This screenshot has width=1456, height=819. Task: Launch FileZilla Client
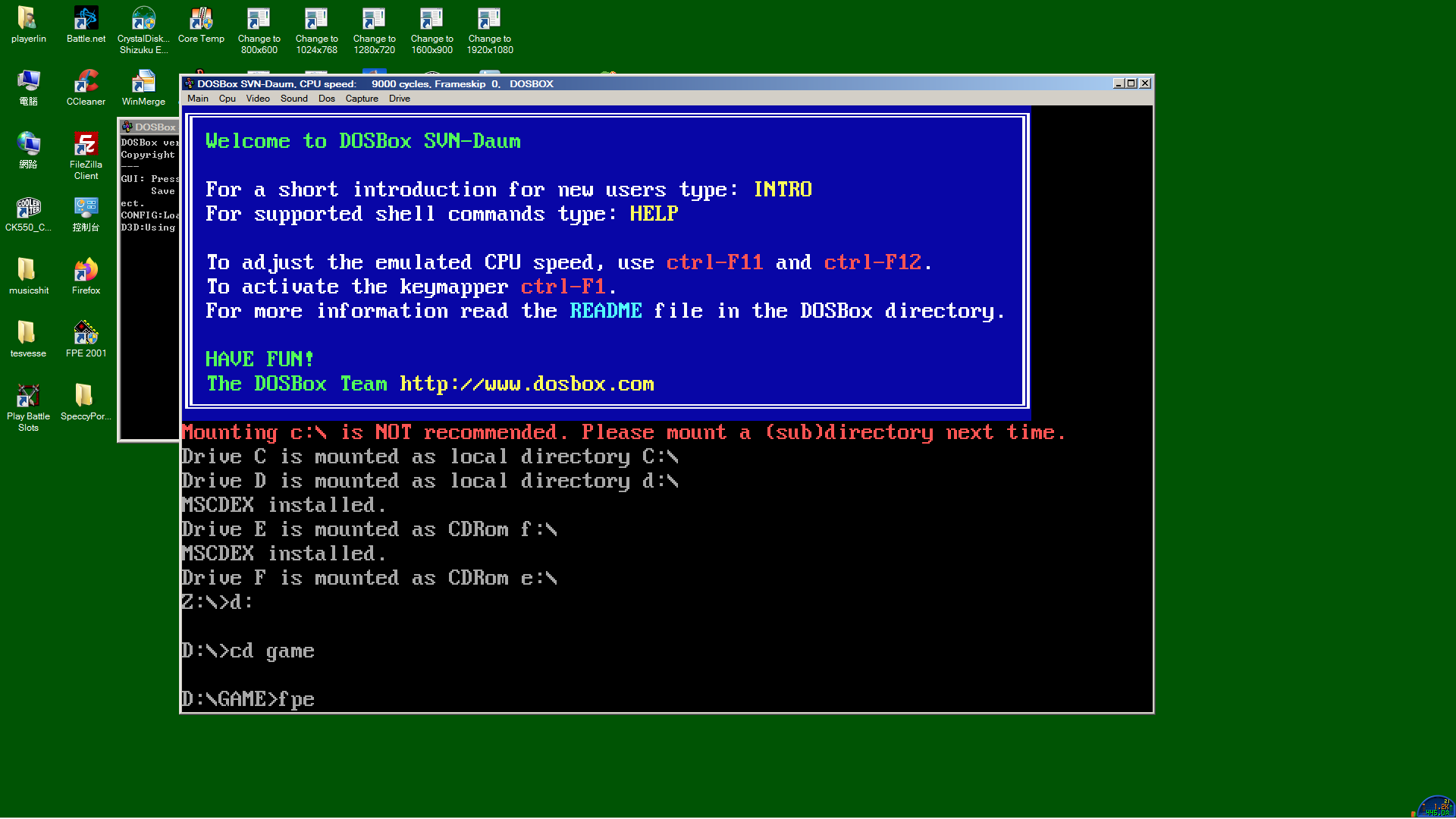(x=85, y=144)
